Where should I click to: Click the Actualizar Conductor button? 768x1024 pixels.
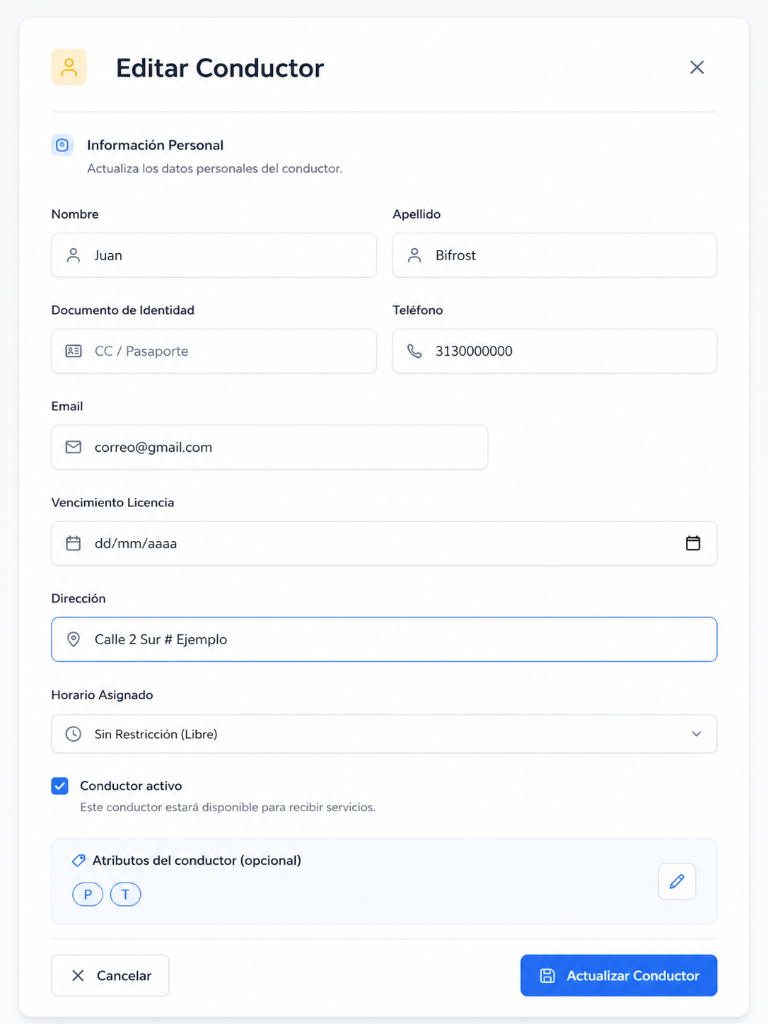(618, 976)
